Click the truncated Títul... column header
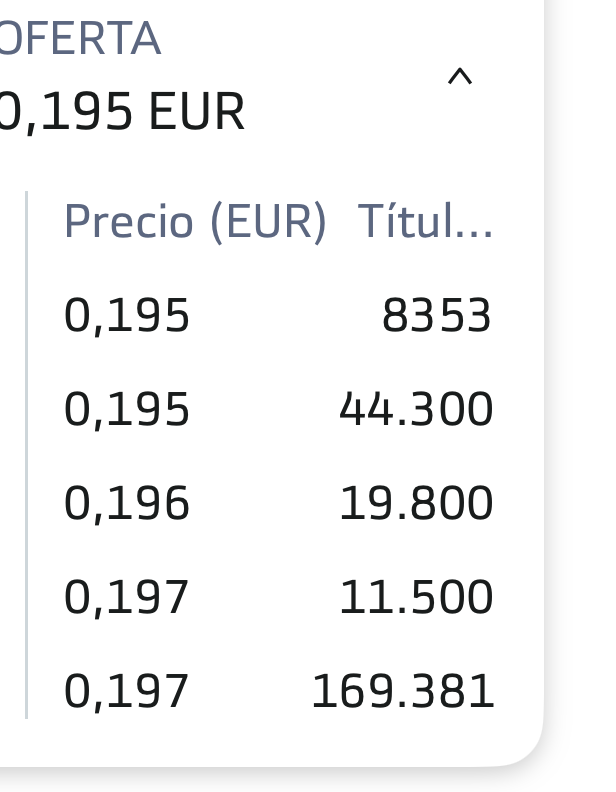This screenshot has height=792, width=616. pyautogui.click(x=425, y=221)
